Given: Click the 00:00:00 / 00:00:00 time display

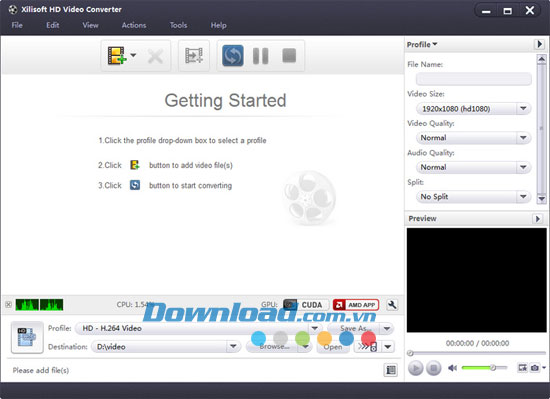Looking at the screenshot, I should (477, 343).
